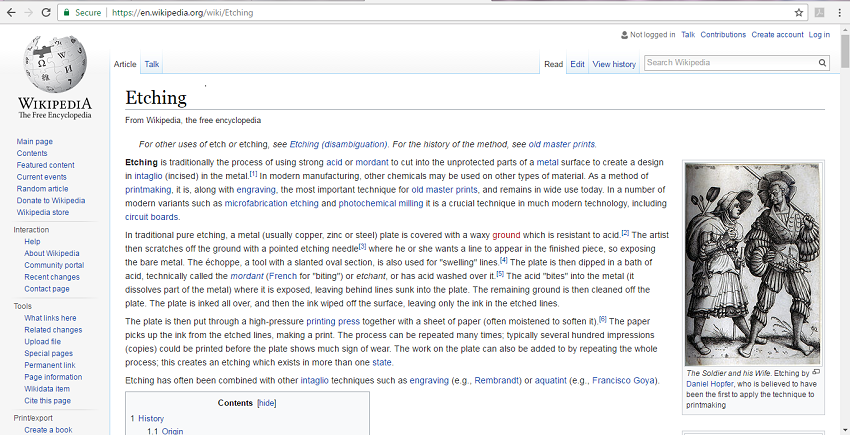Jump to the History section in contents
The image size is (850, 435).
click(151, 419)
